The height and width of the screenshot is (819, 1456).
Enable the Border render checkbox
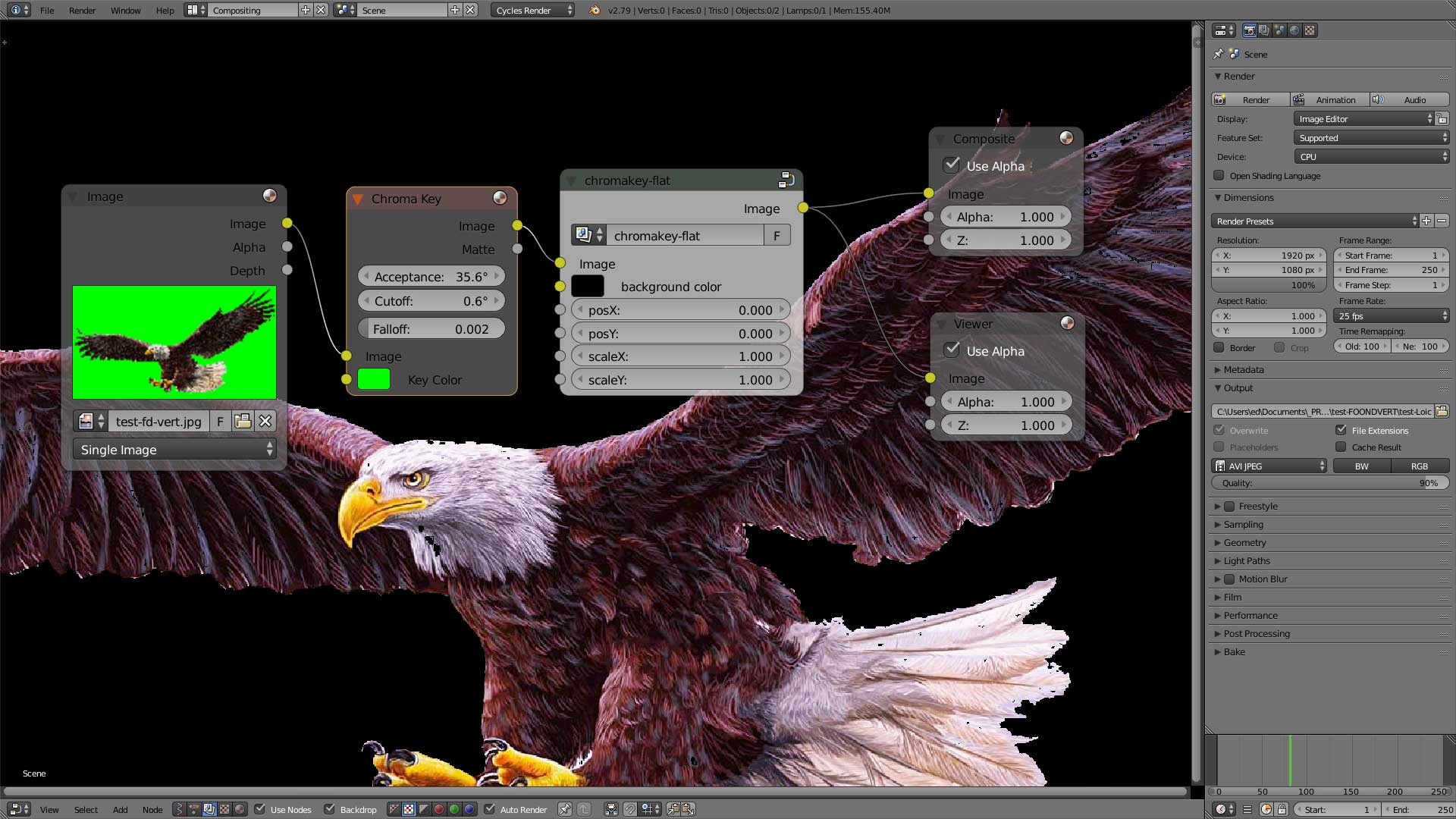click(1219, 347)
